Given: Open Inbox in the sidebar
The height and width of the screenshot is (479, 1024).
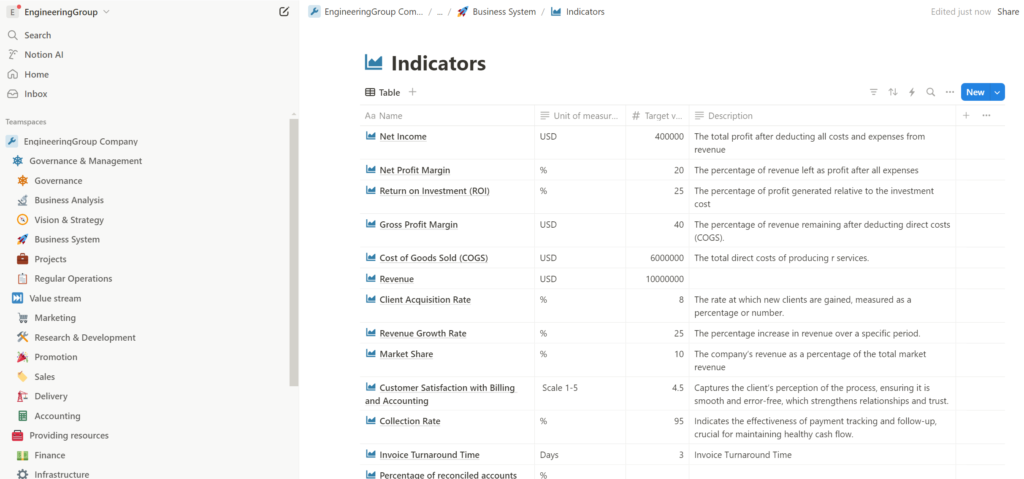Looking at the screenshot, I should coord(35,94).
